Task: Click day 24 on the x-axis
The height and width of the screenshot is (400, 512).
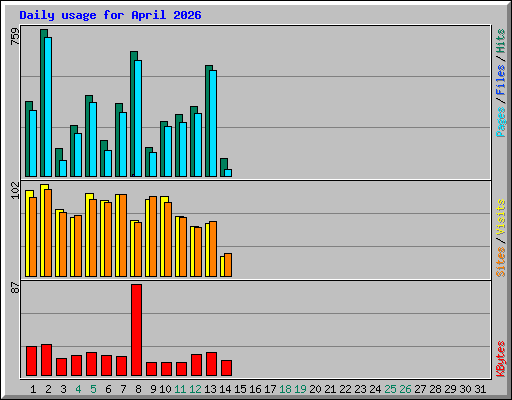Action: click(x=375, y=389)
